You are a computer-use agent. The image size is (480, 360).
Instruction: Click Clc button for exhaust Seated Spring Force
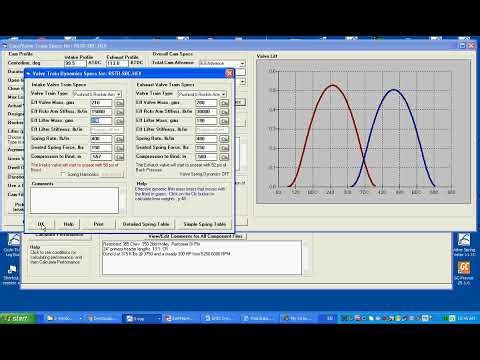pos(224,148)
